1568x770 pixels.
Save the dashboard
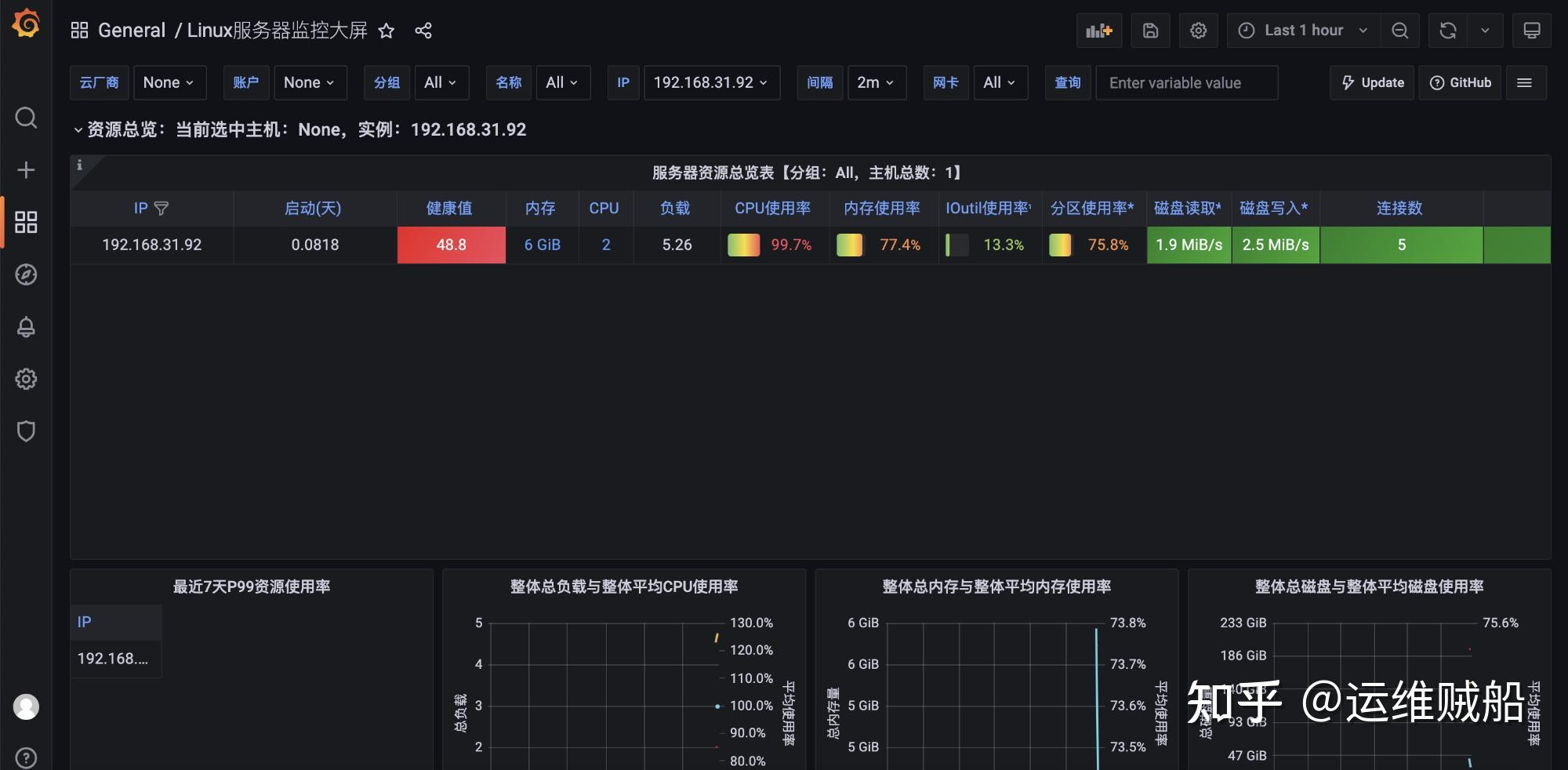click(x=1150, y=31)
